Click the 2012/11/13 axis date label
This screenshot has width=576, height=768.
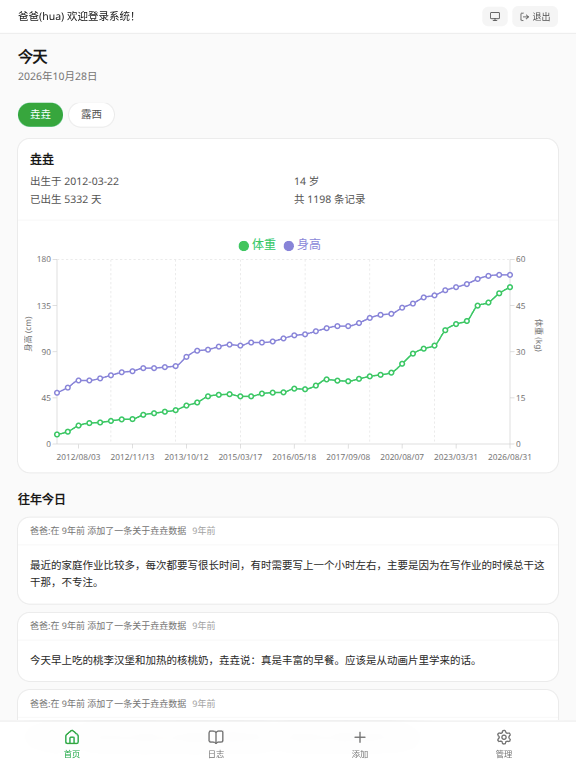(x=132, y=457)
